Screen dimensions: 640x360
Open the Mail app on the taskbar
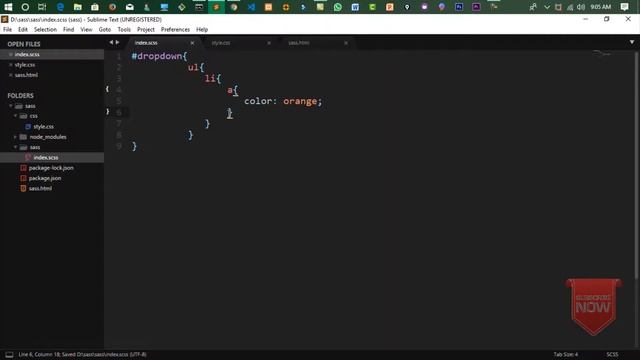pyautogui.click(x=130, y=7)
